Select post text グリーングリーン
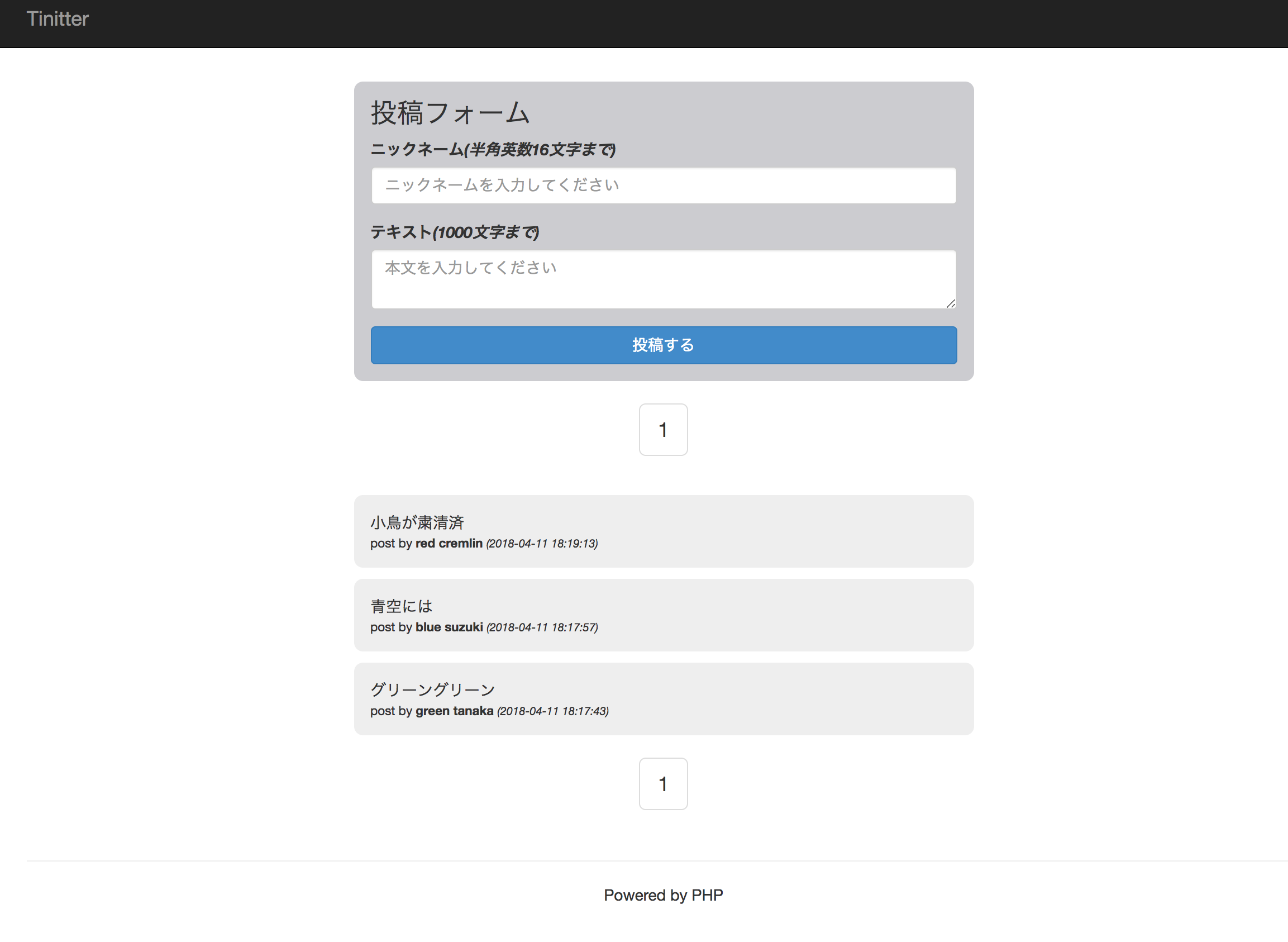This screenshot has width=1288, height=942. [432, 689]
